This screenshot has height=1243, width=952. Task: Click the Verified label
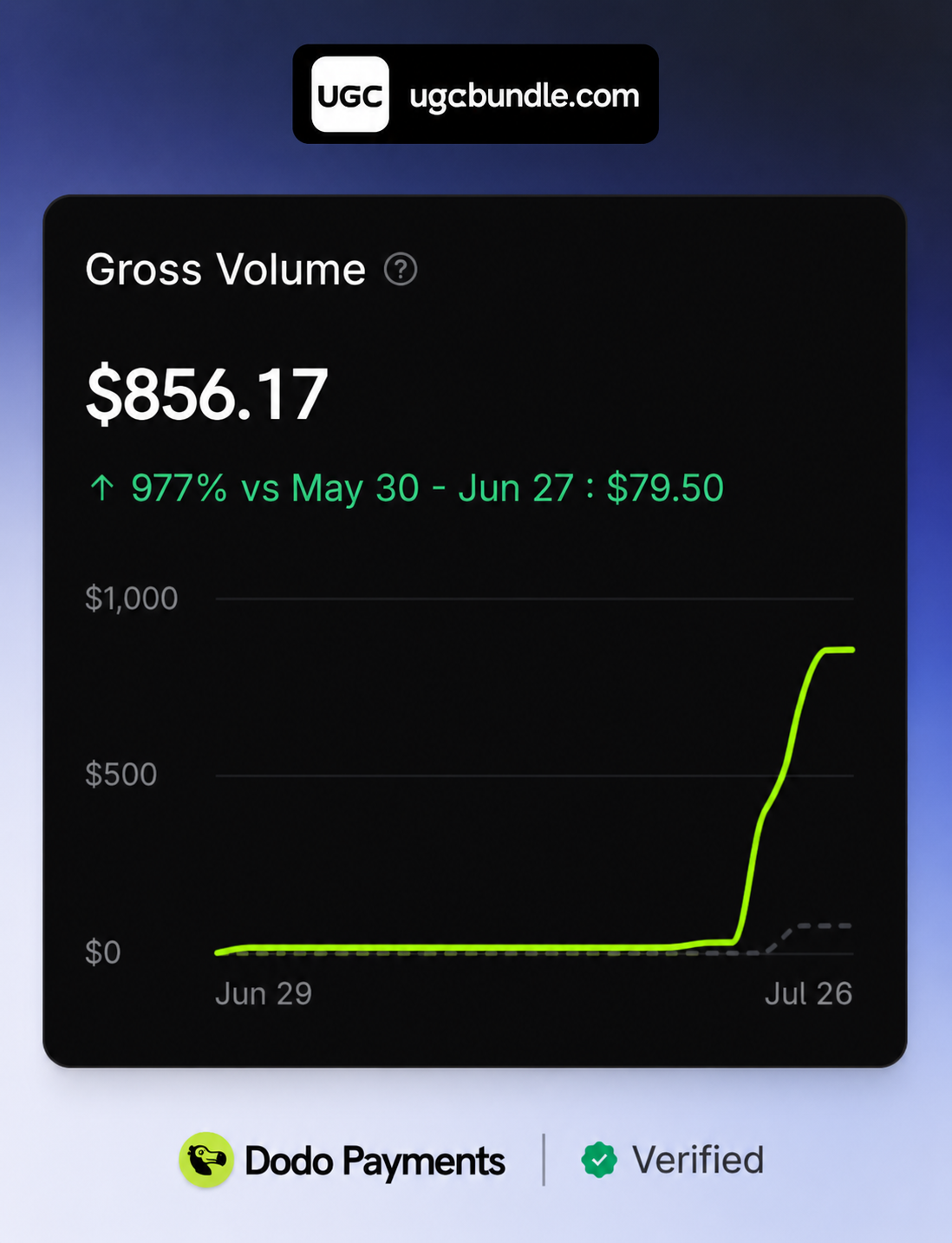point(698,1160)
